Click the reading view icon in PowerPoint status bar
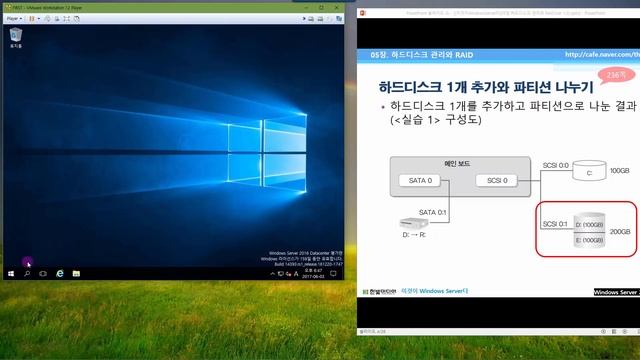This screenshot has height=360, width=640. [x=614, y=331]
